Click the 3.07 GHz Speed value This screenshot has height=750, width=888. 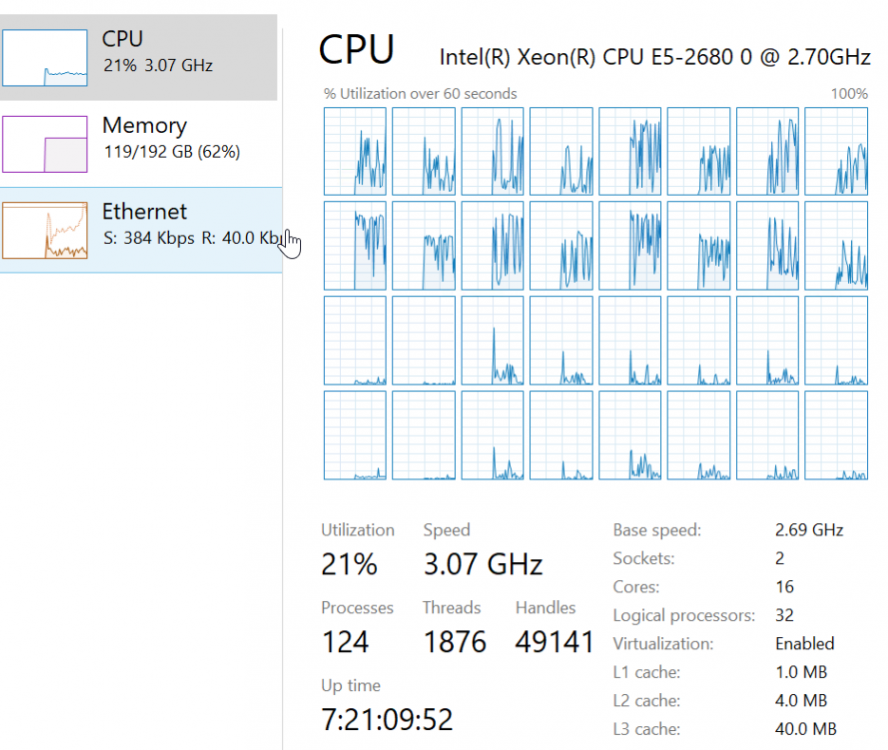[482, 564]
